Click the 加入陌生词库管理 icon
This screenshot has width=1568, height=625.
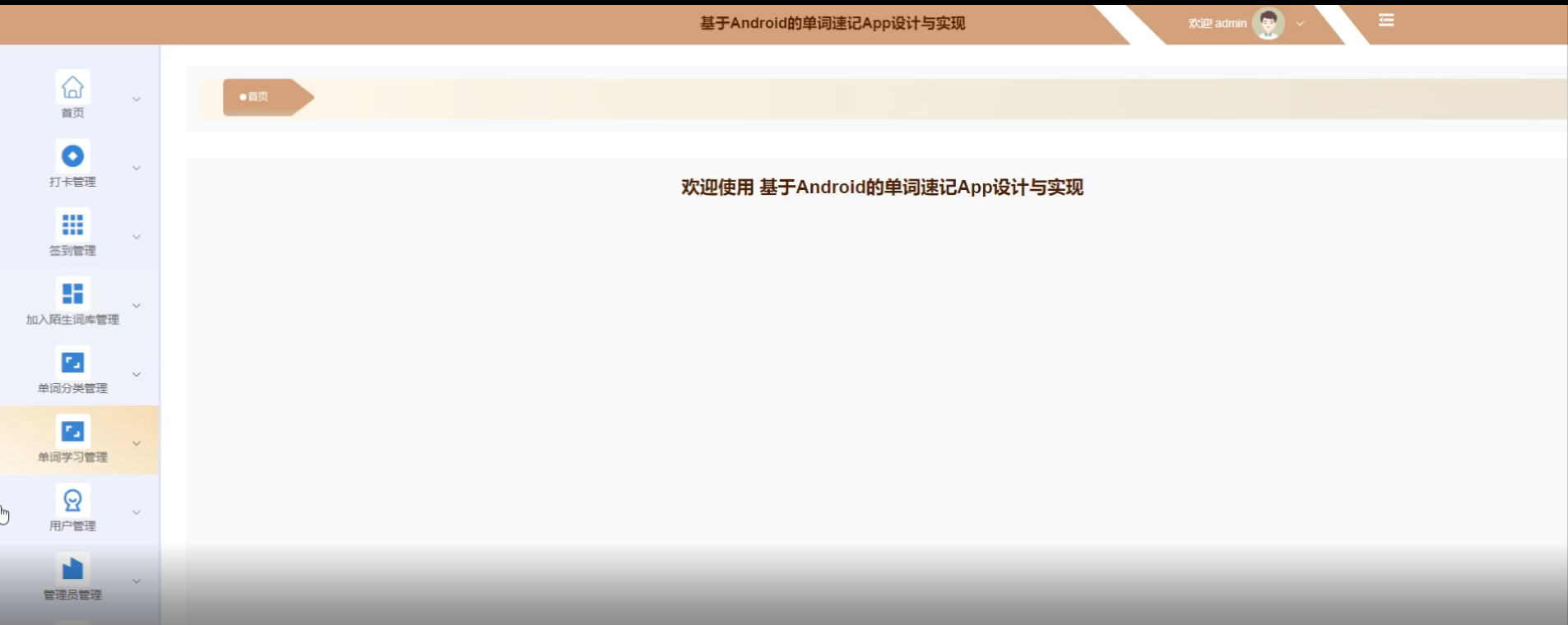(x=72, y=294)
